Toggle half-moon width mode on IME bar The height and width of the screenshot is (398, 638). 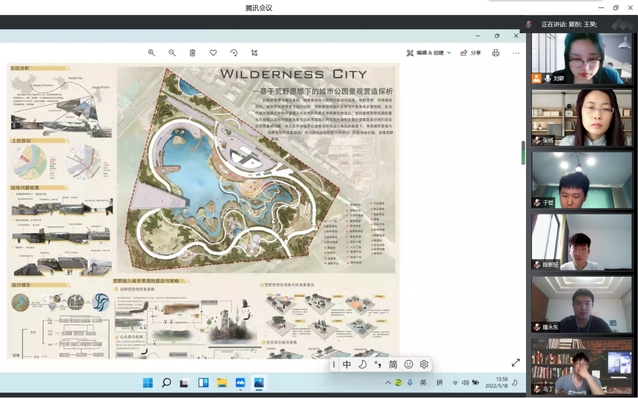coord(362,364)
